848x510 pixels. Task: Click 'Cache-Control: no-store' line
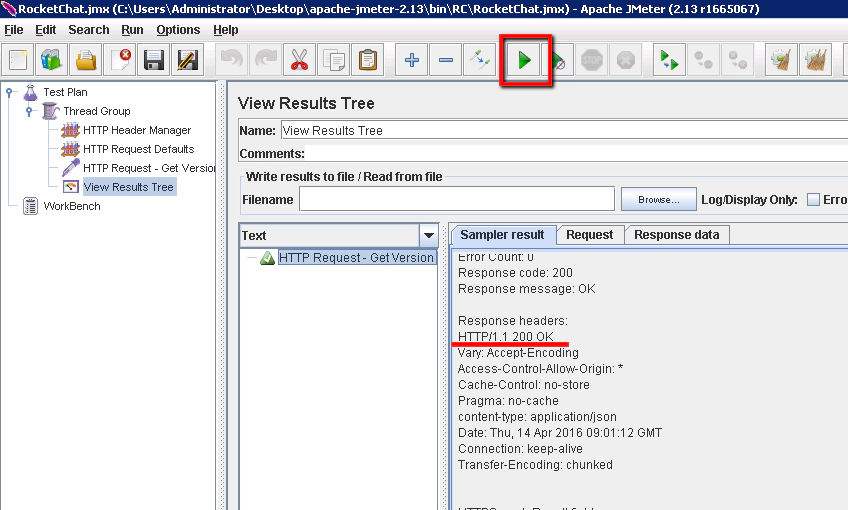(x=524, y=385)
